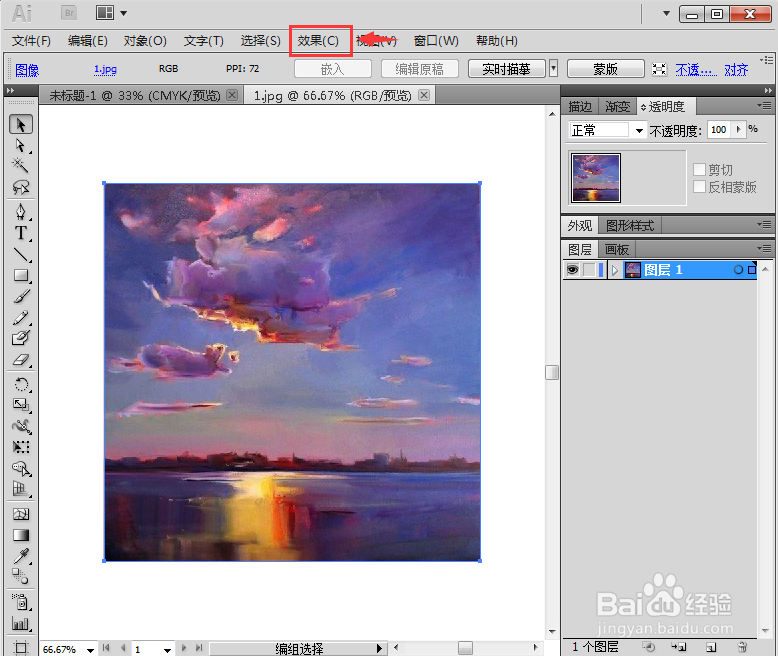Select the Rectangle tool
778x656 pixels.
pos(21,275)
